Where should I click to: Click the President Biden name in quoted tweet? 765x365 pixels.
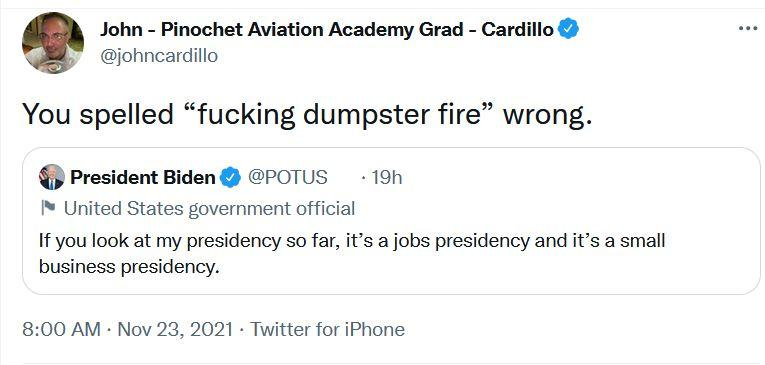tap(143, 178)
